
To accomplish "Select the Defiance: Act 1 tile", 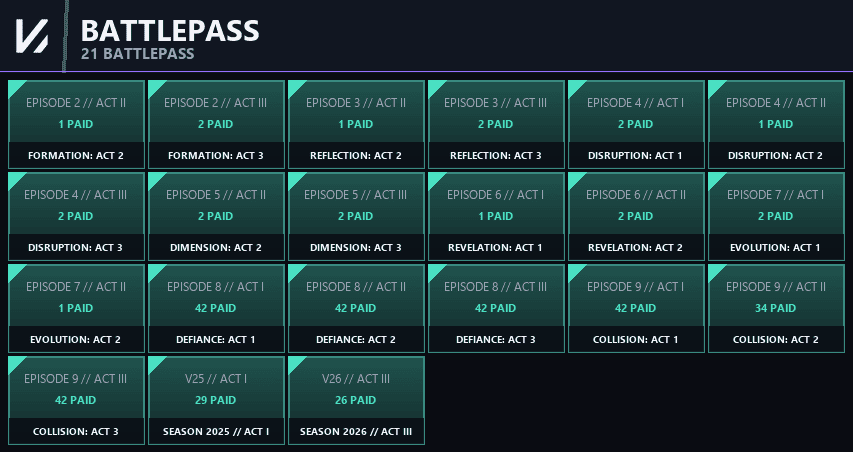I will tap(216, 308).
